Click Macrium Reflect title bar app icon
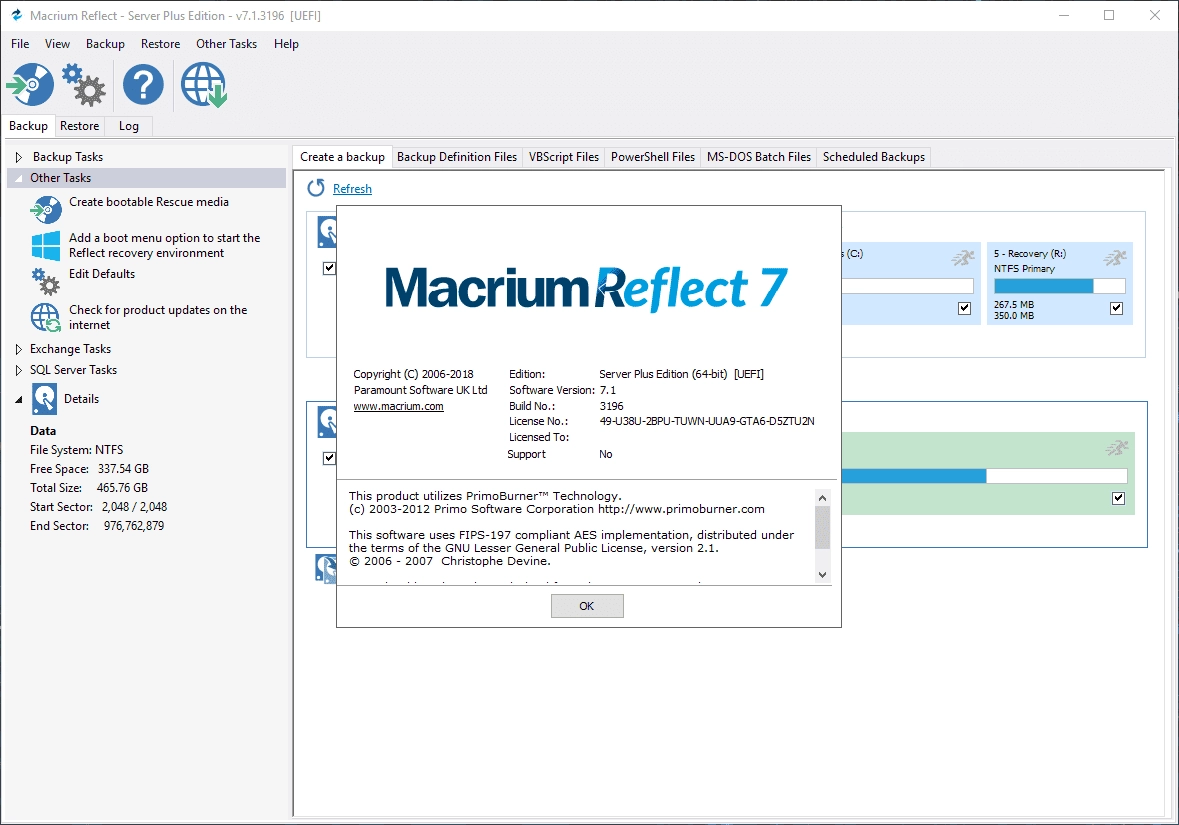Image resolution: width=1179 pixels, height=825 pixels. (x=17, y=15)
